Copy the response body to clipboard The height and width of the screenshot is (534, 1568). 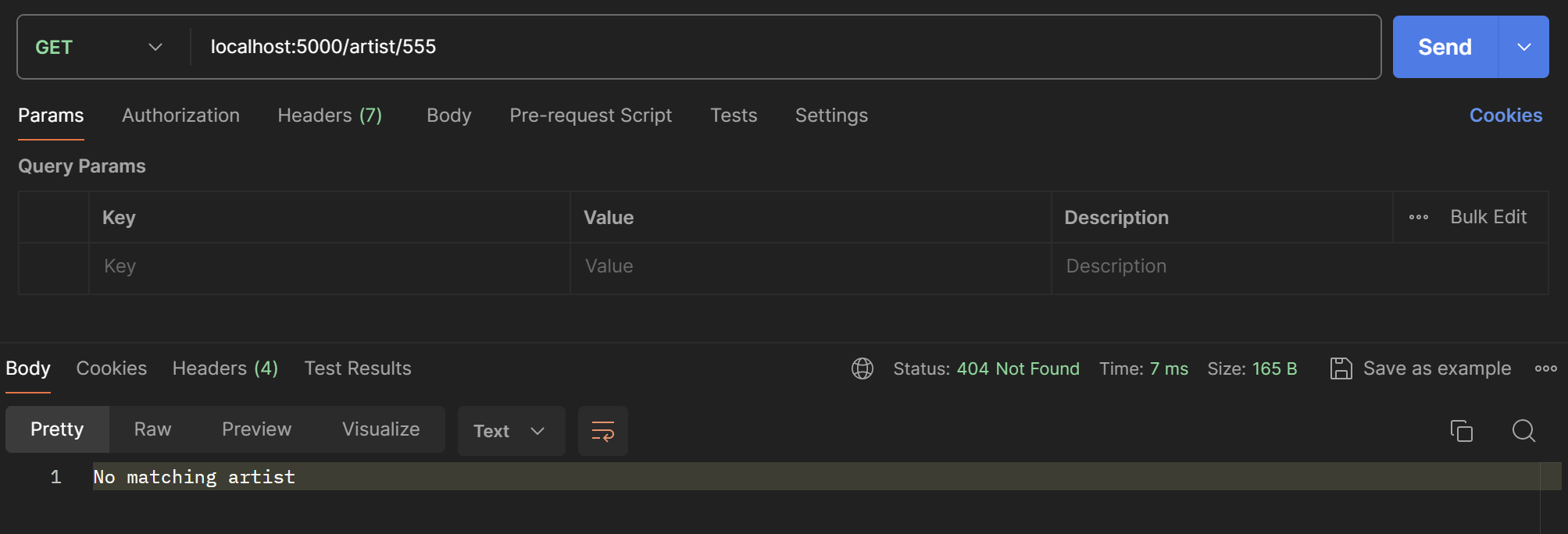click(1461, 431)
